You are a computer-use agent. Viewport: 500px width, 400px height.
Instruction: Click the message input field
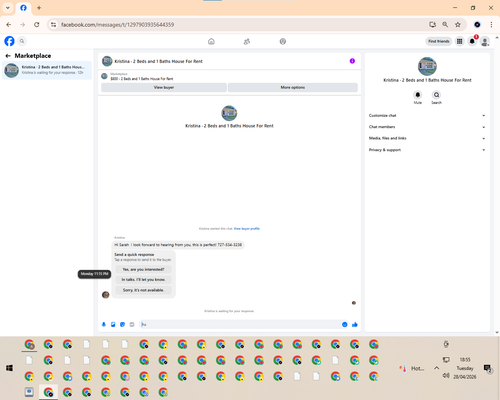[240, 324]
